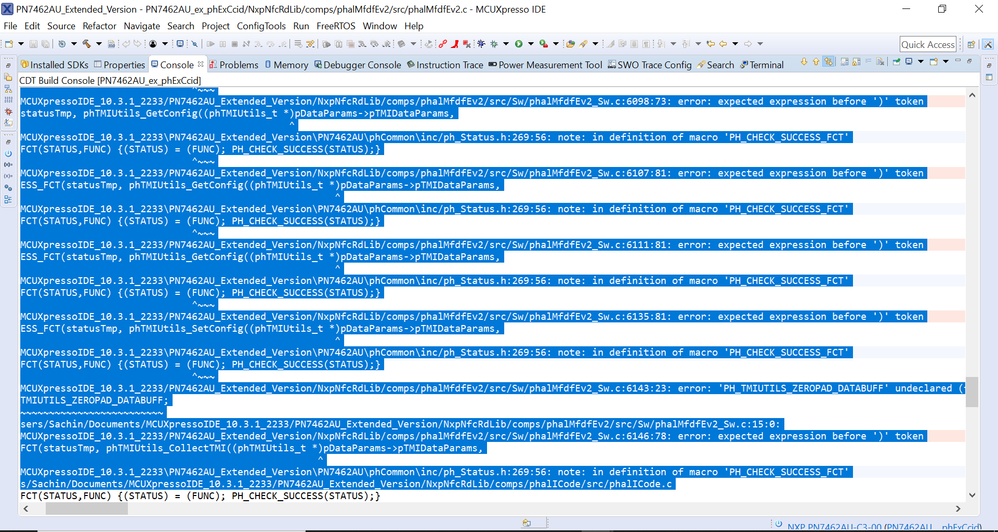Image resolution: width=998 pixels, height=532 pixels.
Task: Switch to the Terminal tab
Action: coord(762,65)
